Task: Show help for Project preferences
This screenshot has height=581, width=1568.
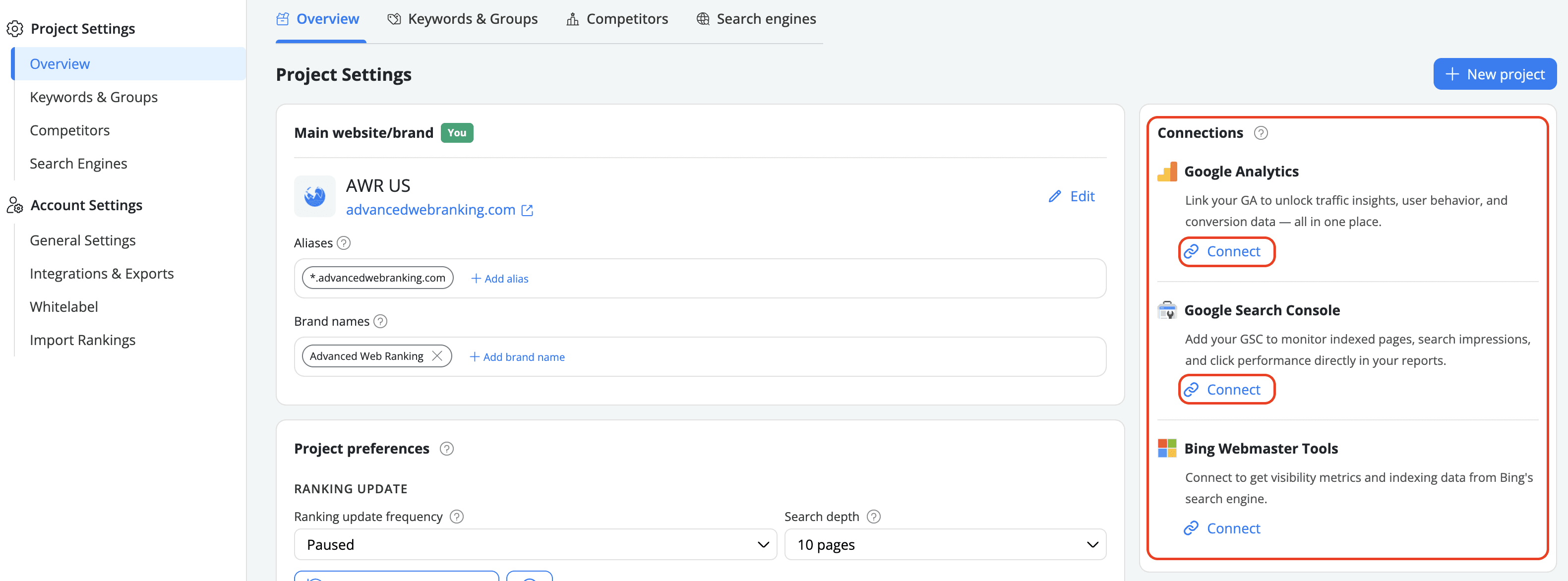Action: tap(447, 449)
